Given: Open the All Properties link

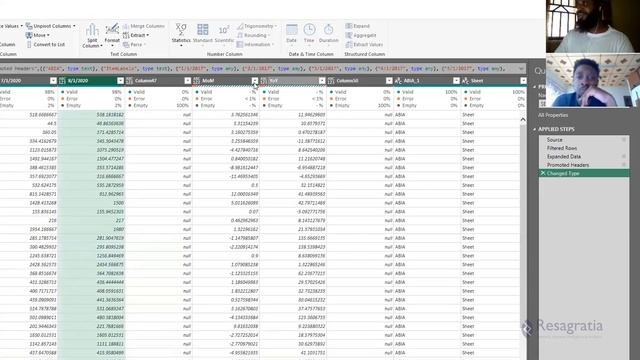Looking at the screenshot, I should tap(553, 115).
